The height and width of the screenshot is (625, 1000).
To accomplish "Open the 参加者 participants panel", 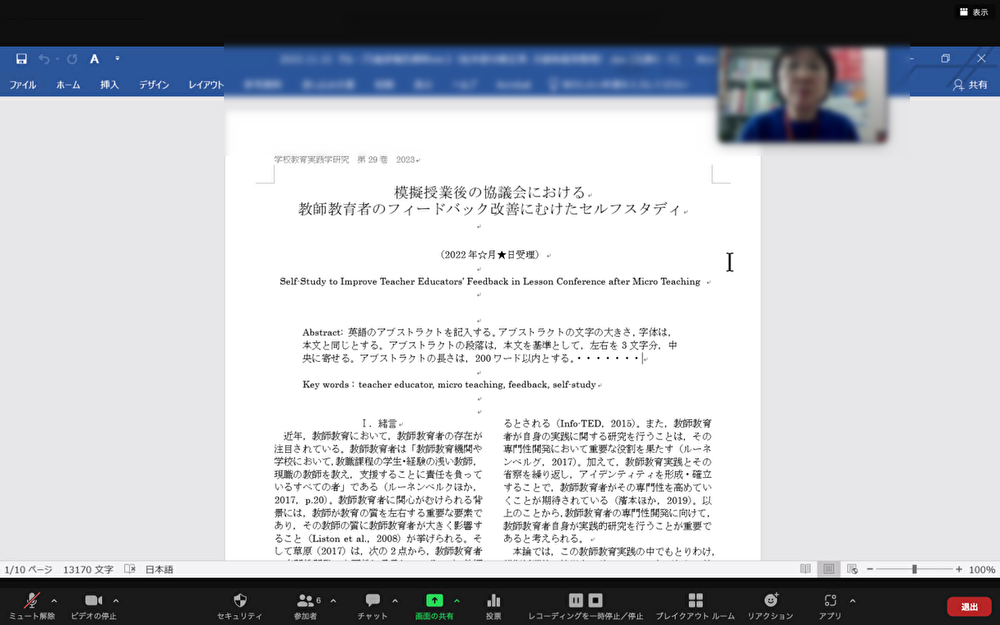I will [x=305, y=605].
